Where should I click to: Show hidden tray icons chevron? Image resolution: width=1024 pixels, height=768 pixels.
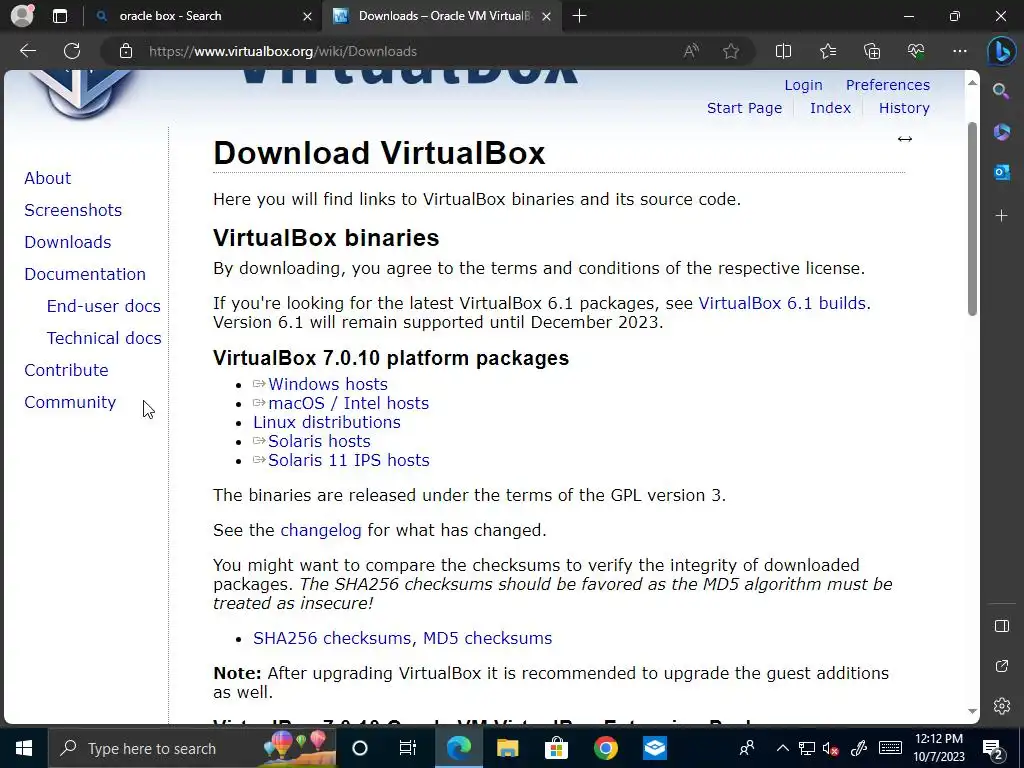coord(782,748)
